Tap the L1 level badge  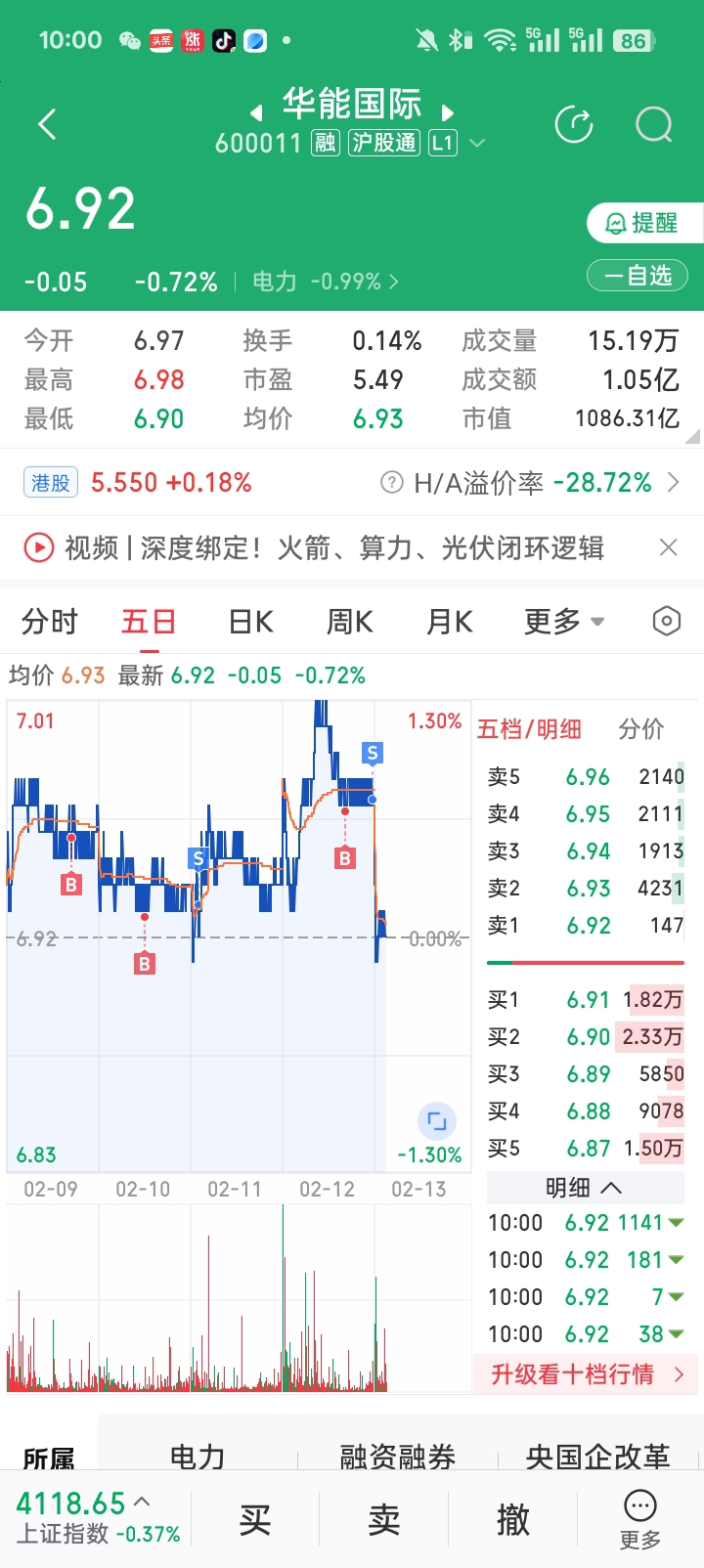442,143
